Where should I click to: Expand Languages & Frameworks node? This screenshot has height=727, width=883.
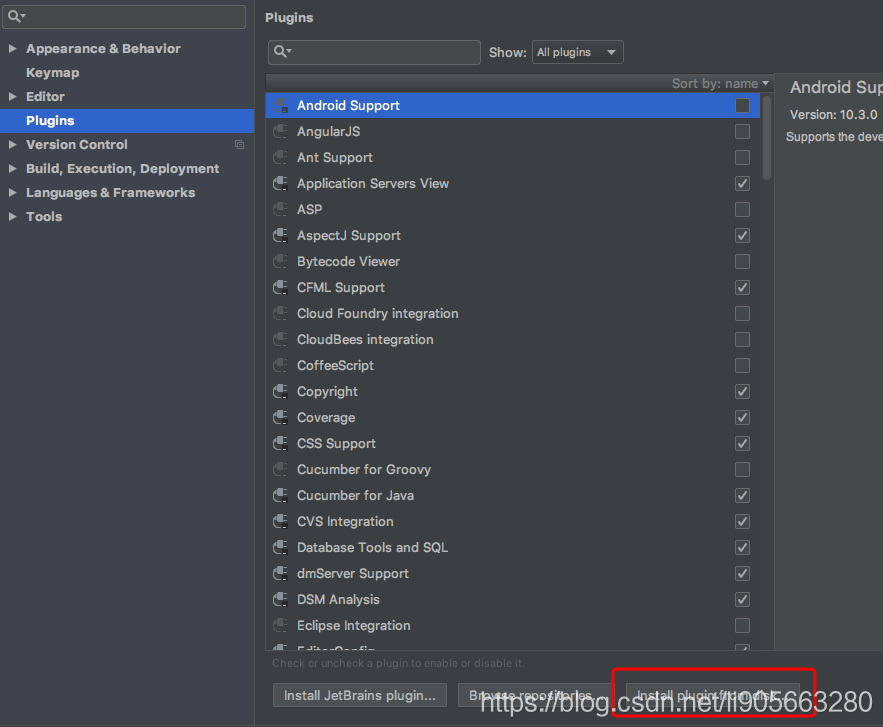pyautogui.click(x=12, y=193)
